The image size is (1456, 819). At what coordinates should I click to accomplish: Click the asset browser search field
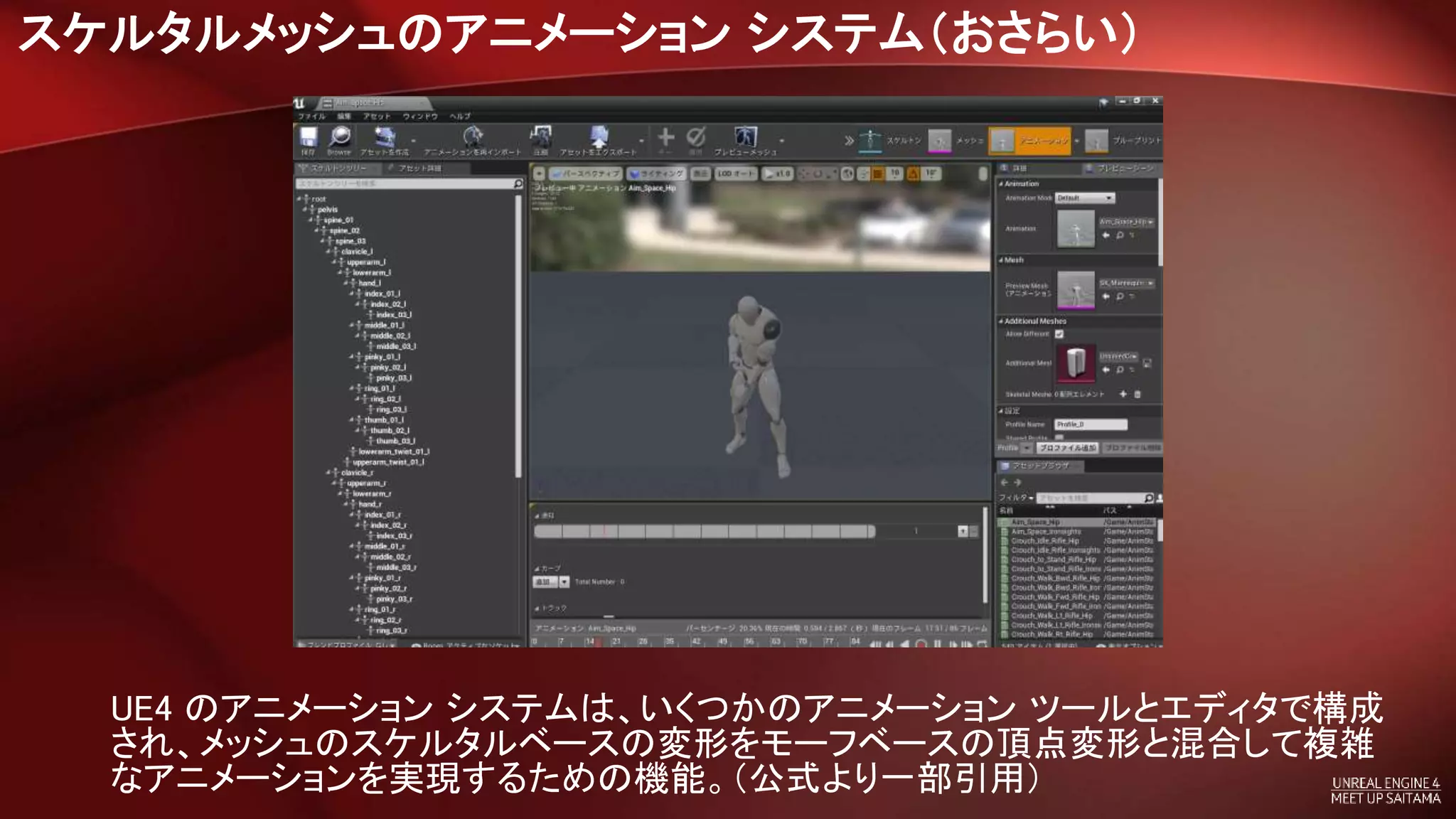pyautogui.click(x=1095, y=498)
